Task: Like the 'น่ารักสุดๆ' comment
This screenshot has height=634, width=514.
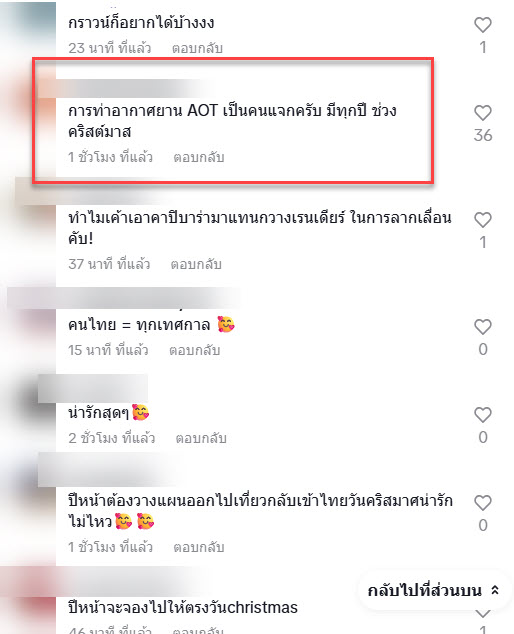Action: 482,415
